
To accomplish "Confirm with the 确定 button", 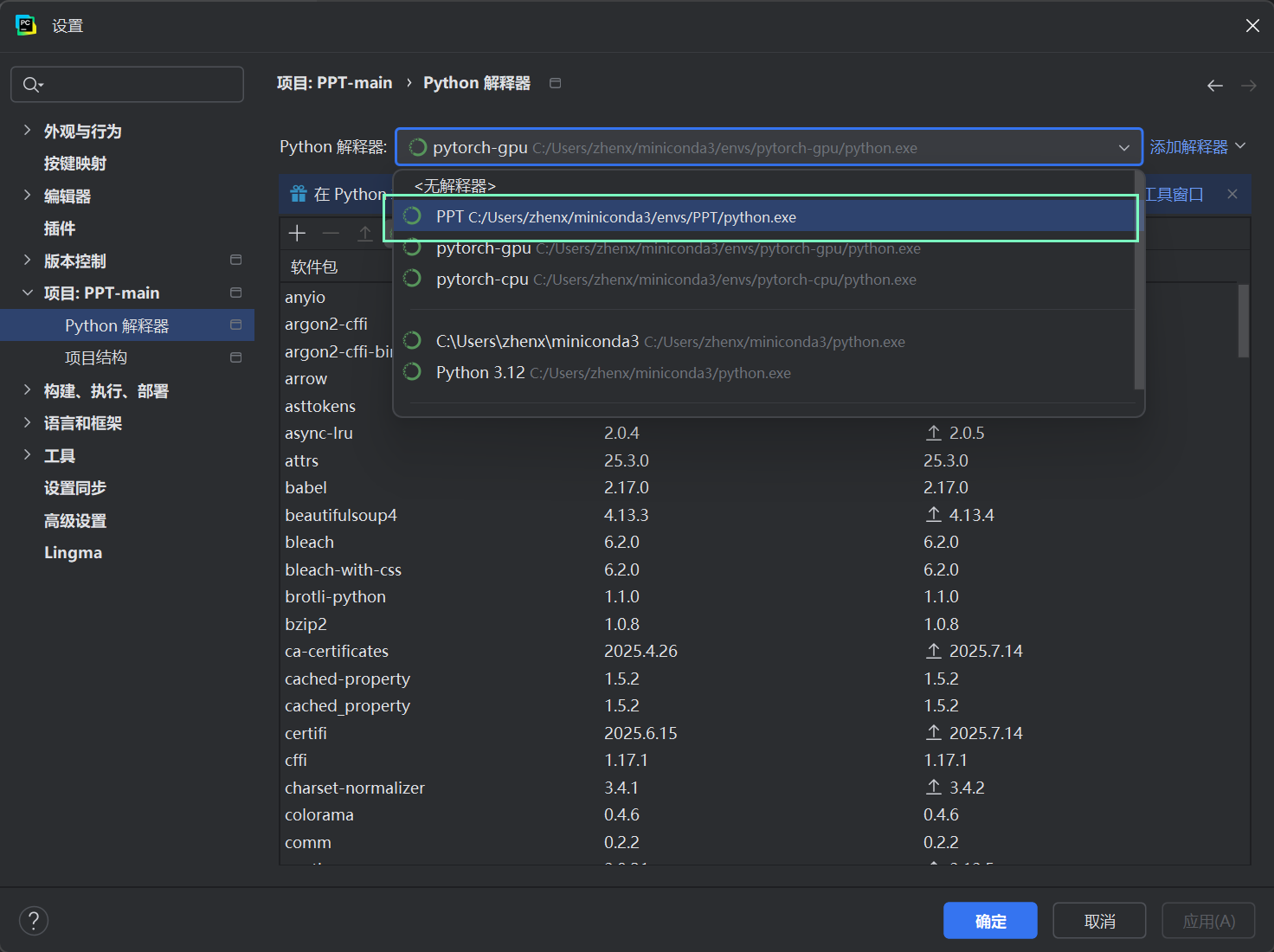I will point(990,921).
